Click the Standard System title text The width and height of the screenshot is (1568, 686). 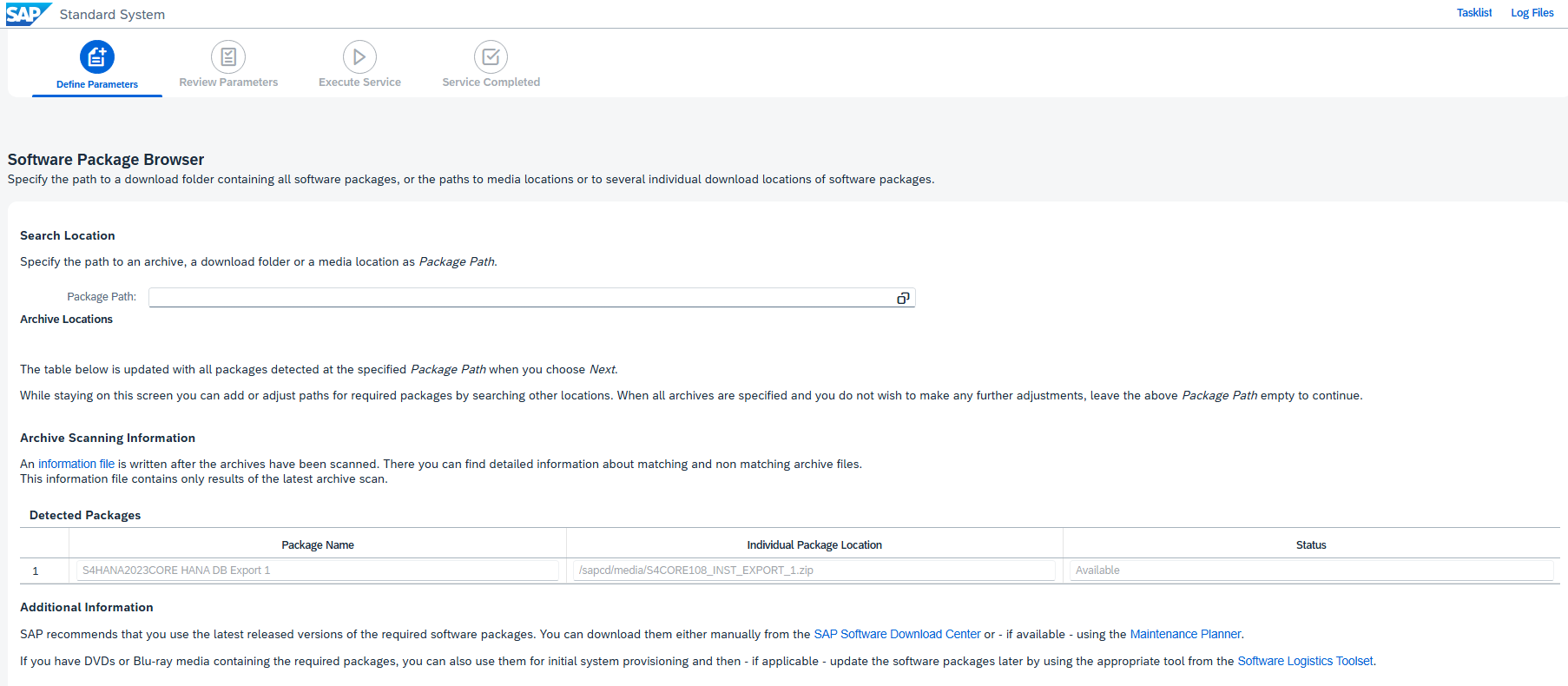[112, 15]
